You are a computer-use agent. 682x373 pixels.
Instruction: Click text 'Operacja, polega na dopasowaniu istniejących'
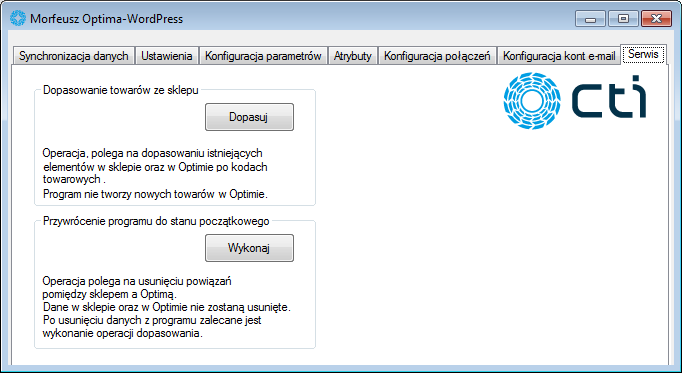[x=153, y=153]
